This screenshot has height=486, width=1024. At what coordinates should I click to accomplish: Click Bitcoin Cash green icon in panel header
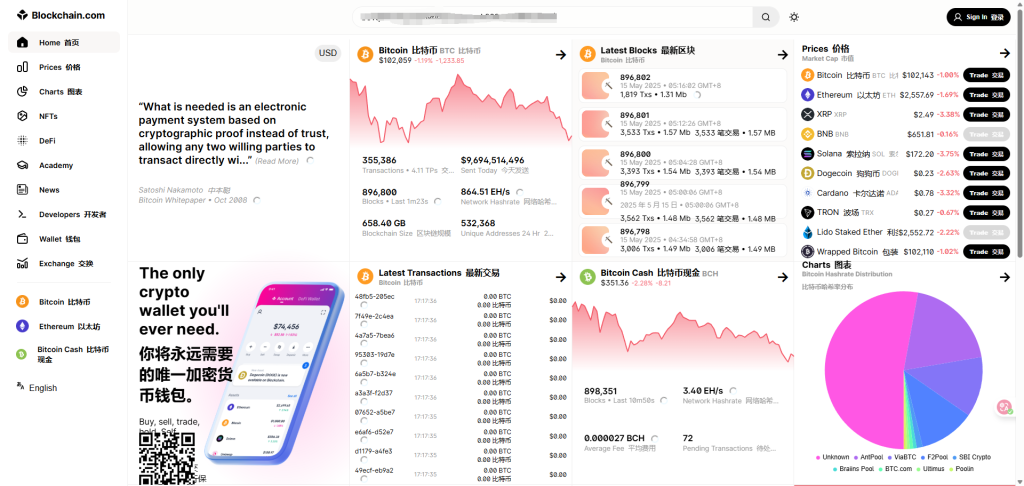tap(588, 277)
